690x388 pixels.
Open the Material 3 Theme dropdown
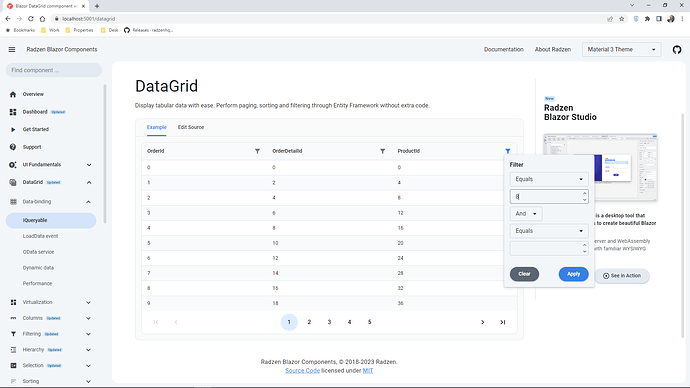tap(621, 50)
